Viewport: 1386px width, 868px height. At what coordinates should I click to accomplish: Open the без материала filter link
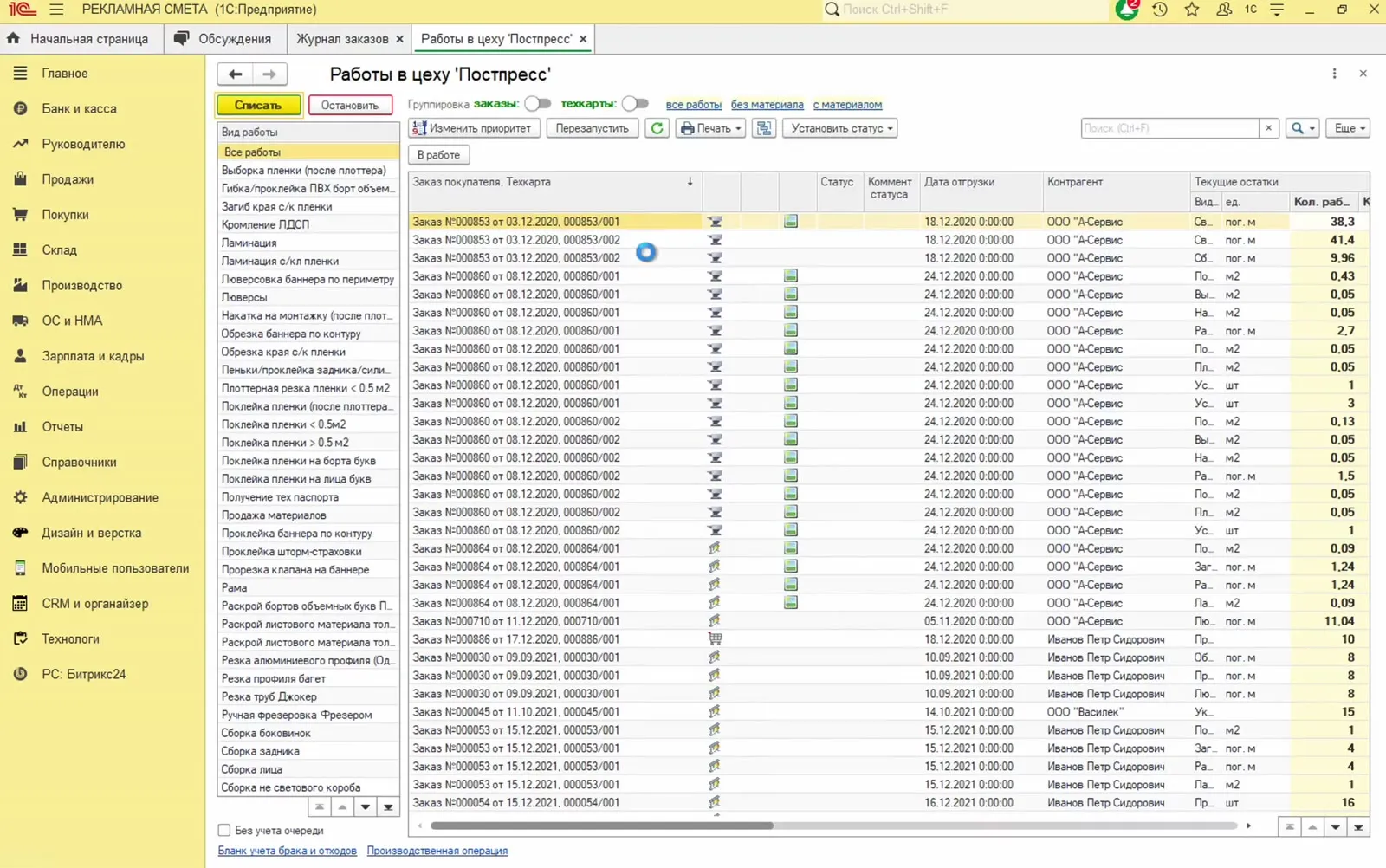tap(767, 105)
